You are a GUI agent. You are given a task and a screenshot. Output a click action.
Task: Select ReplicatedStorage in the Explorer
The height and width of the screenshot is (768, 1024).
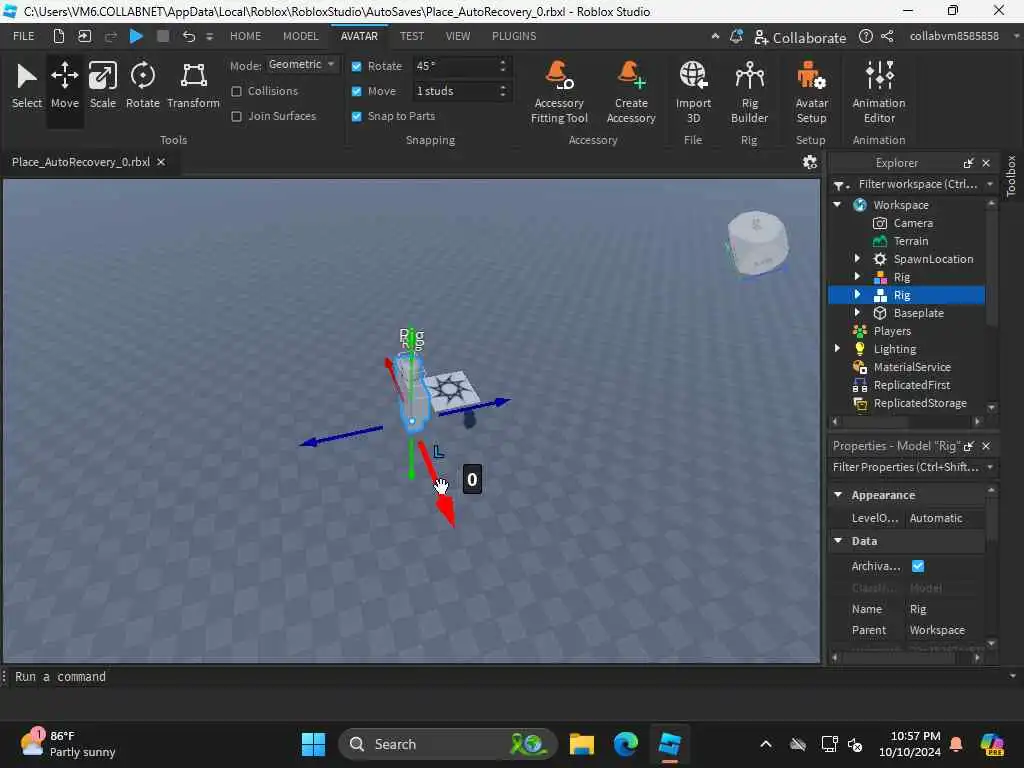click(x=920, y=403)
